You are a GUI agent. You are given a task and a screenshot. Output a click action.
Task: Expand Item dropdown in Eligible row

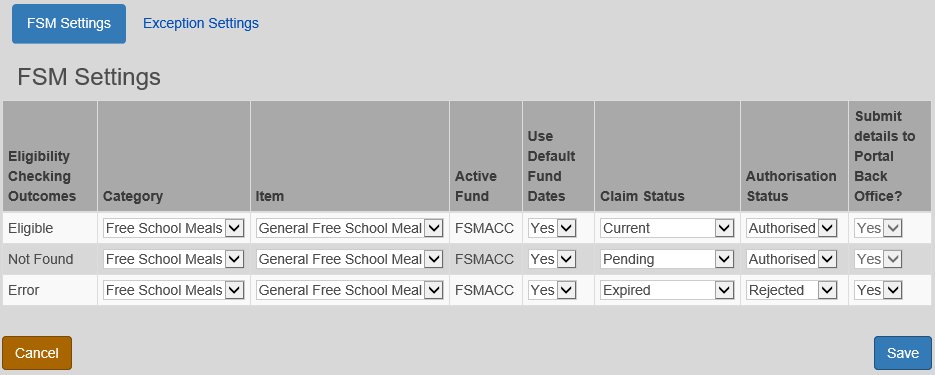click(x=349, y=228)
